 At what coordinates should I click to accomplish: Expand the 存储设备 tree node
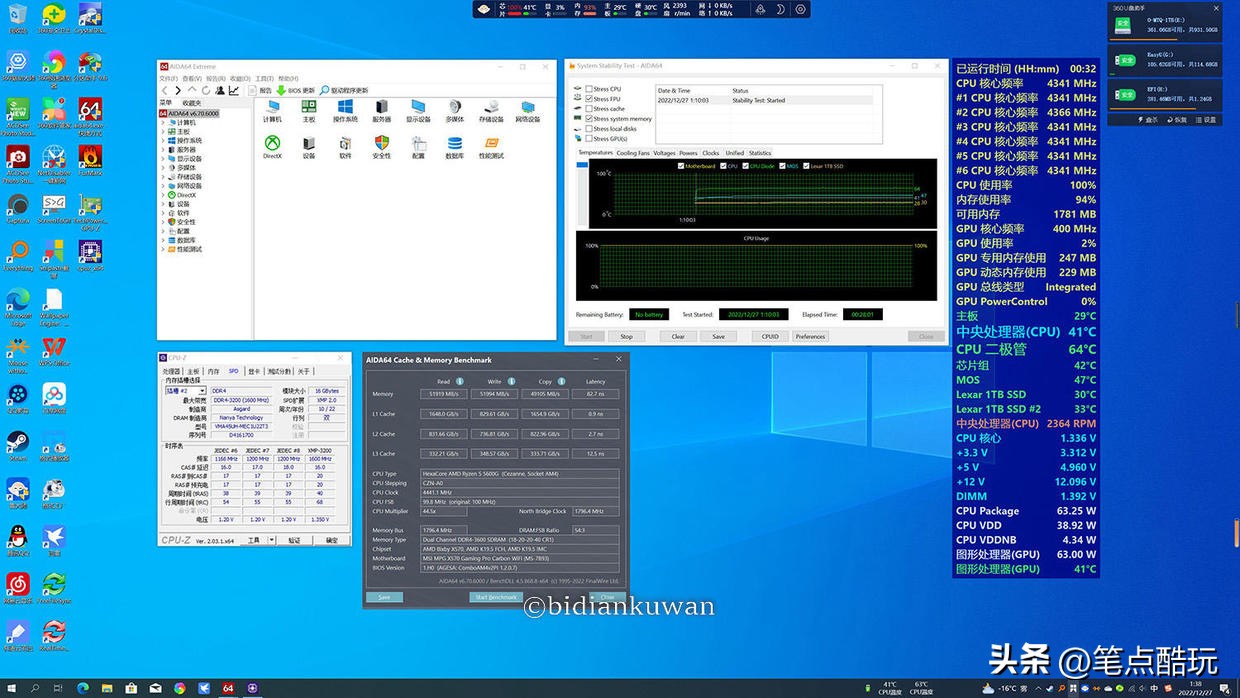pos(164,177)
